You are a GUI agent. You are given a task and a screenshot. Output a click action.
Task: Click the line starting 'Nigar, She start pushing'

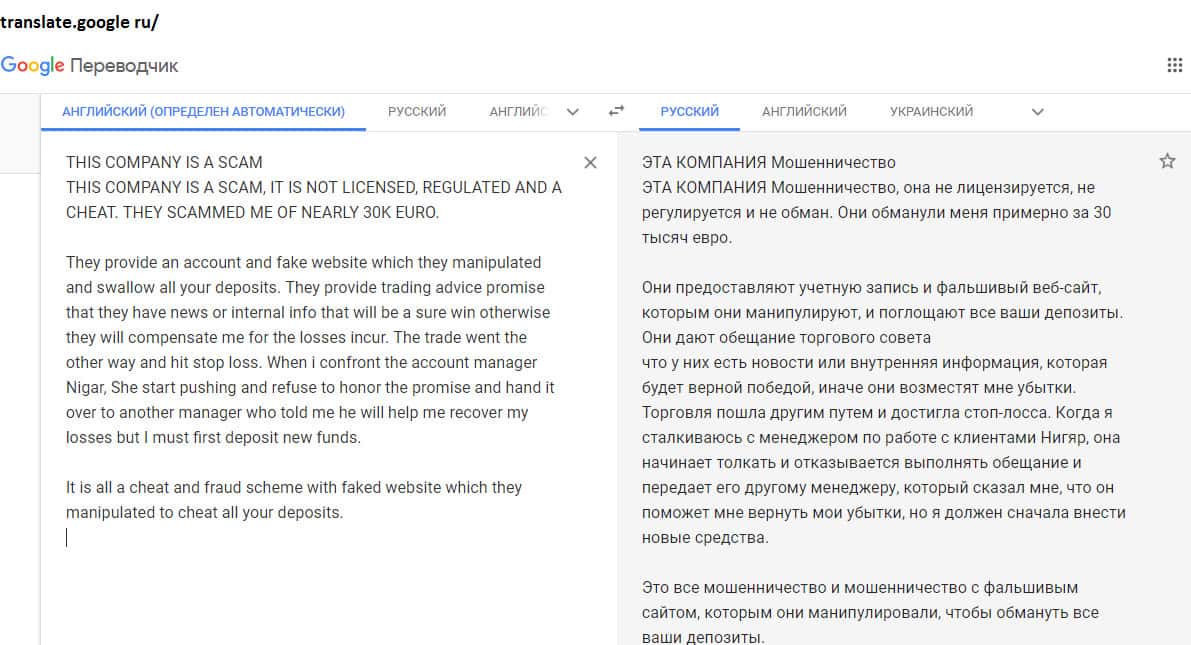coord(310,387)
